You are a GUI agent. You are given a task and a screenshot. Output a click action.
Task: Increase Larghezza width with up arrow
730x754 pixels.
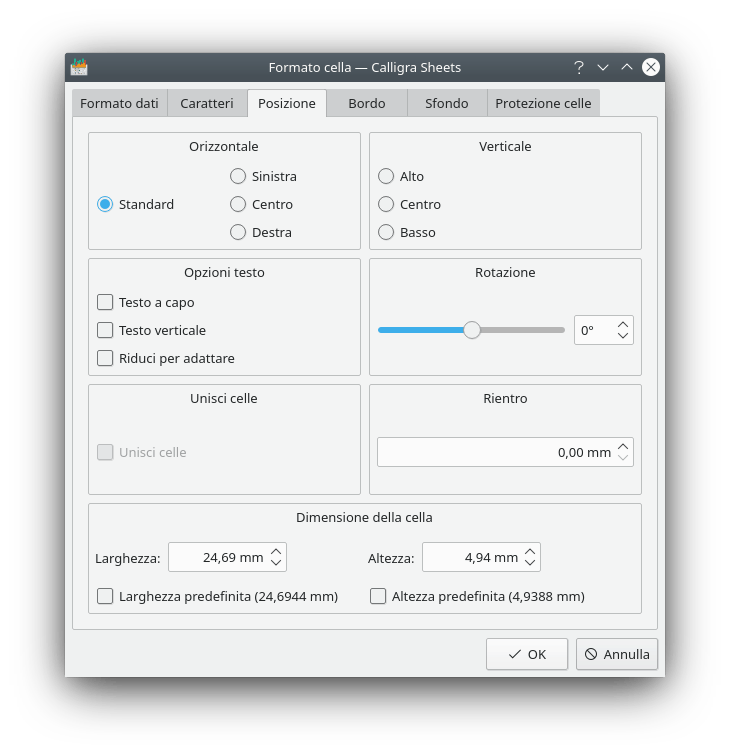pos(276,551)
